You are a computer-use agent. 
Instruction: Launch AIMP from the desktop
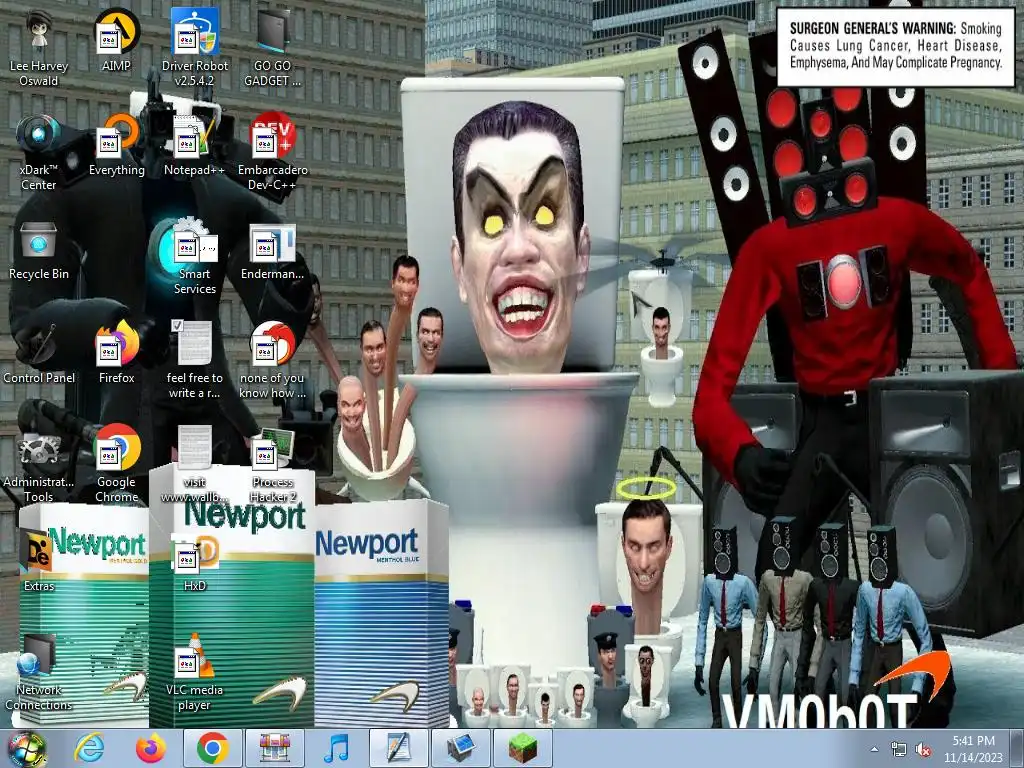116,42
